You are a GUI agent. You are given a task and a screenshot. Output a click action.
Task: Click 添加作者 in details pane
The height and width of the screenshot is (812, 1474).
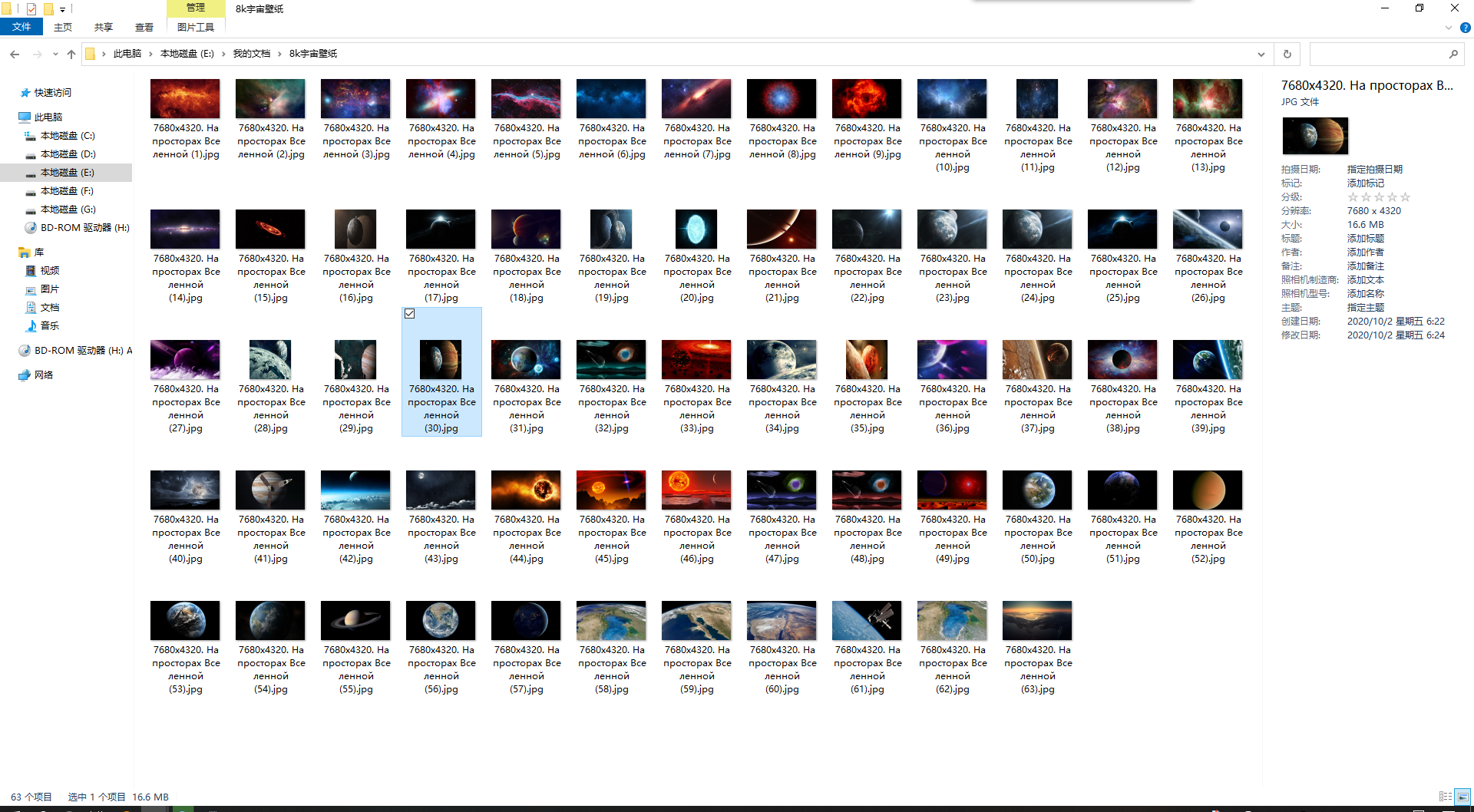[x=1365, y=253]
